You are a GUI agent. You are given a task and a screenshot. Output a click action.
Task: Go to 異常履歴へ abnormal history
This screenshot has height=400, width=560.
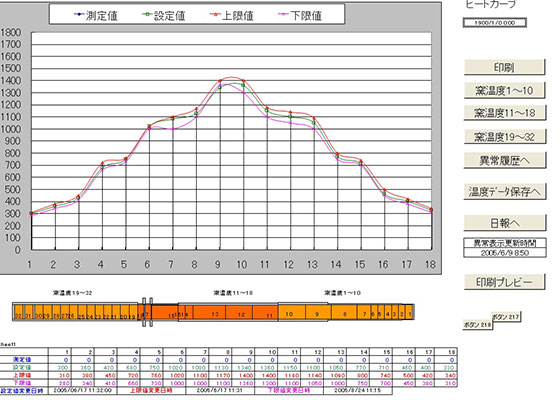tap(504, 161)
